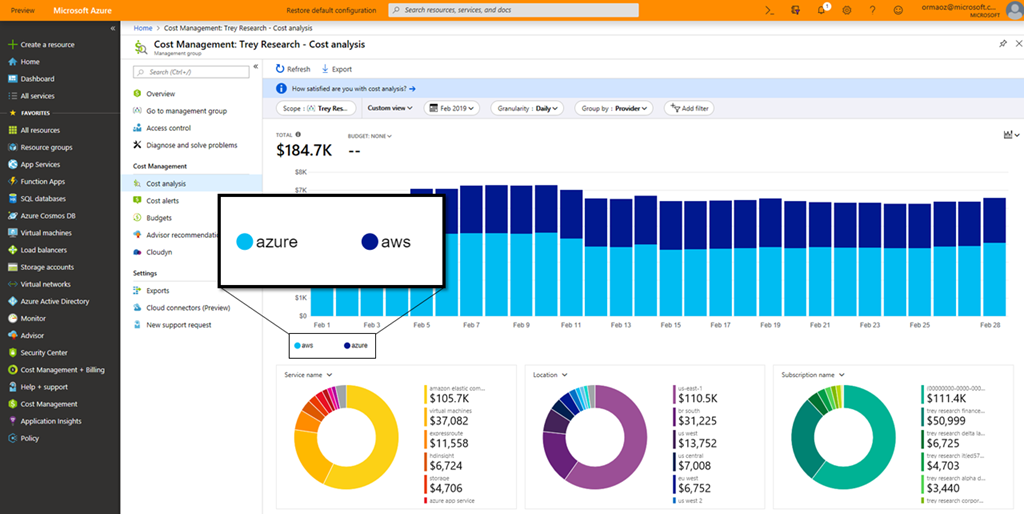Open the notifications bell
1024x514 pixels.
821,10
